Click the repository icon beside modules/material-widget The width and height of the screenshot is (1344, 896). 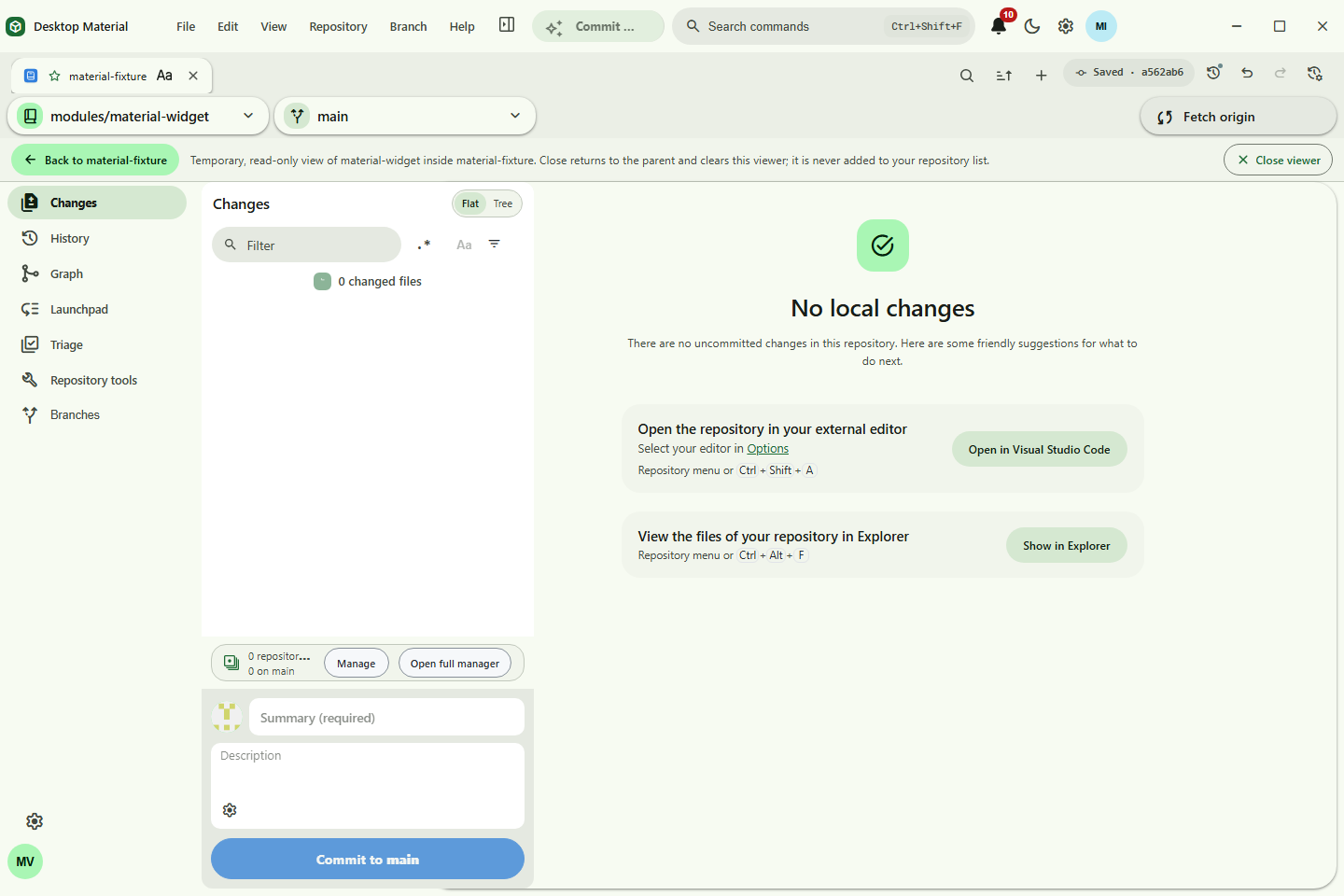click(x=31, y=116)
